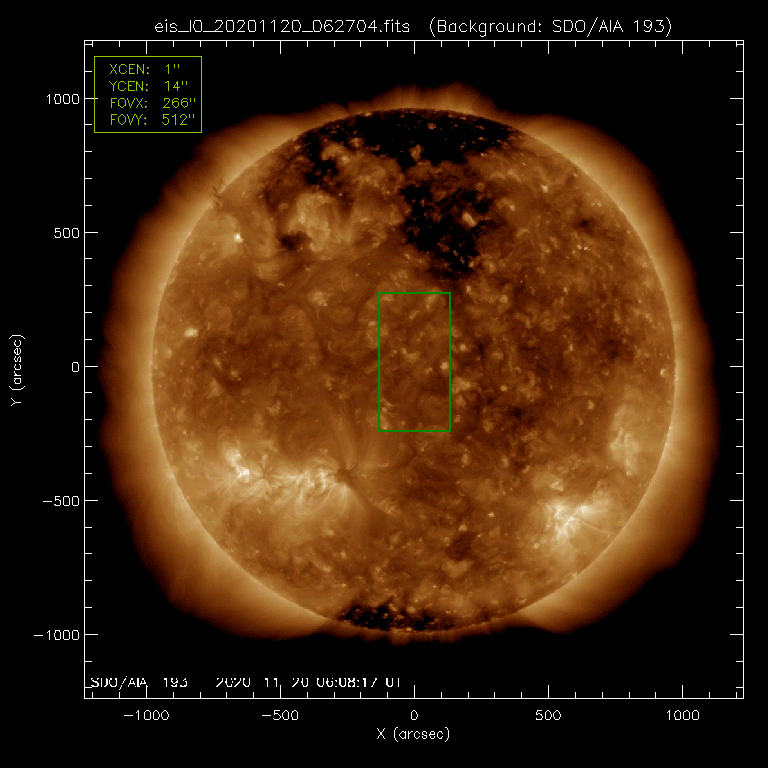The height and width of the screenshot is (768, 768).
Task: Click the green EIS field-of-view rectangle
Action: 414,293
